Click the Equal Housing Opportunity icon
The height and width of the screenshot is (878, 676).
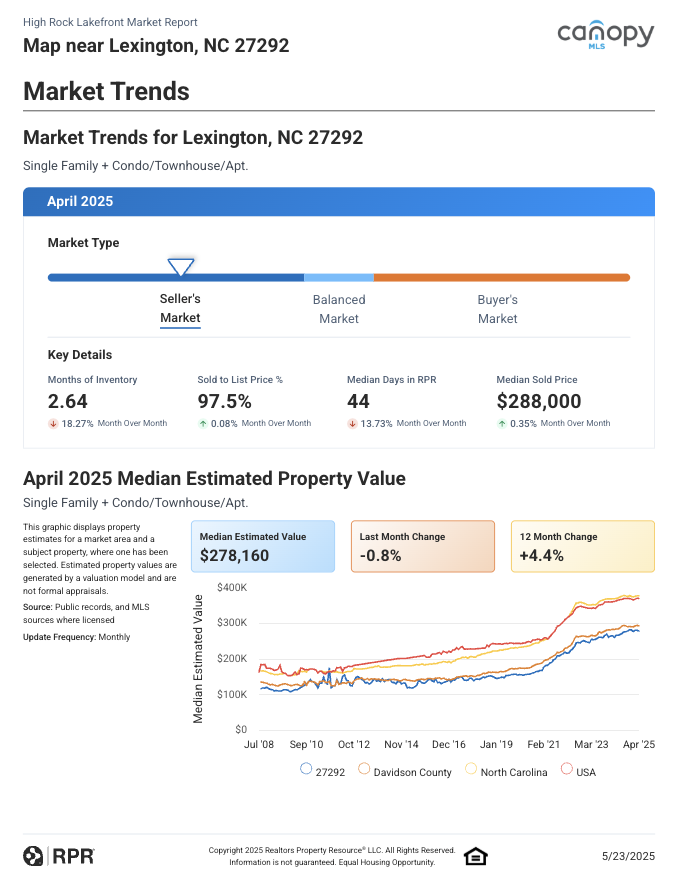(475, 856)
